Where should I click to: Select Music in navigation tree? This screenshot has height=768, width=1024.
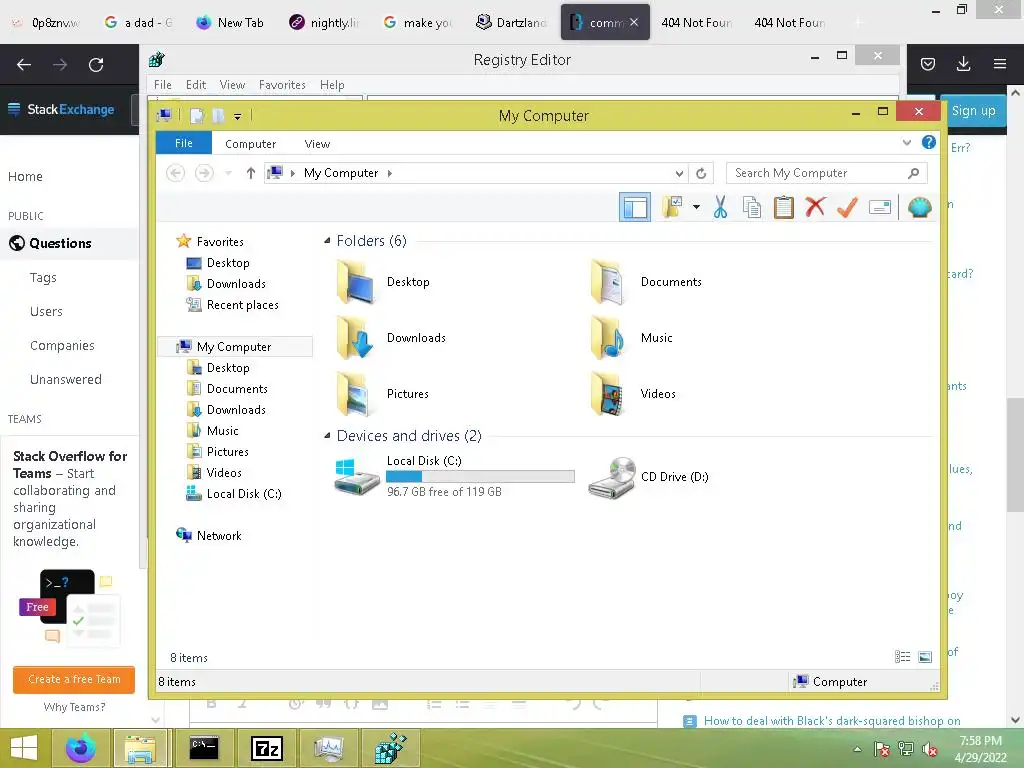click(213, 431)
